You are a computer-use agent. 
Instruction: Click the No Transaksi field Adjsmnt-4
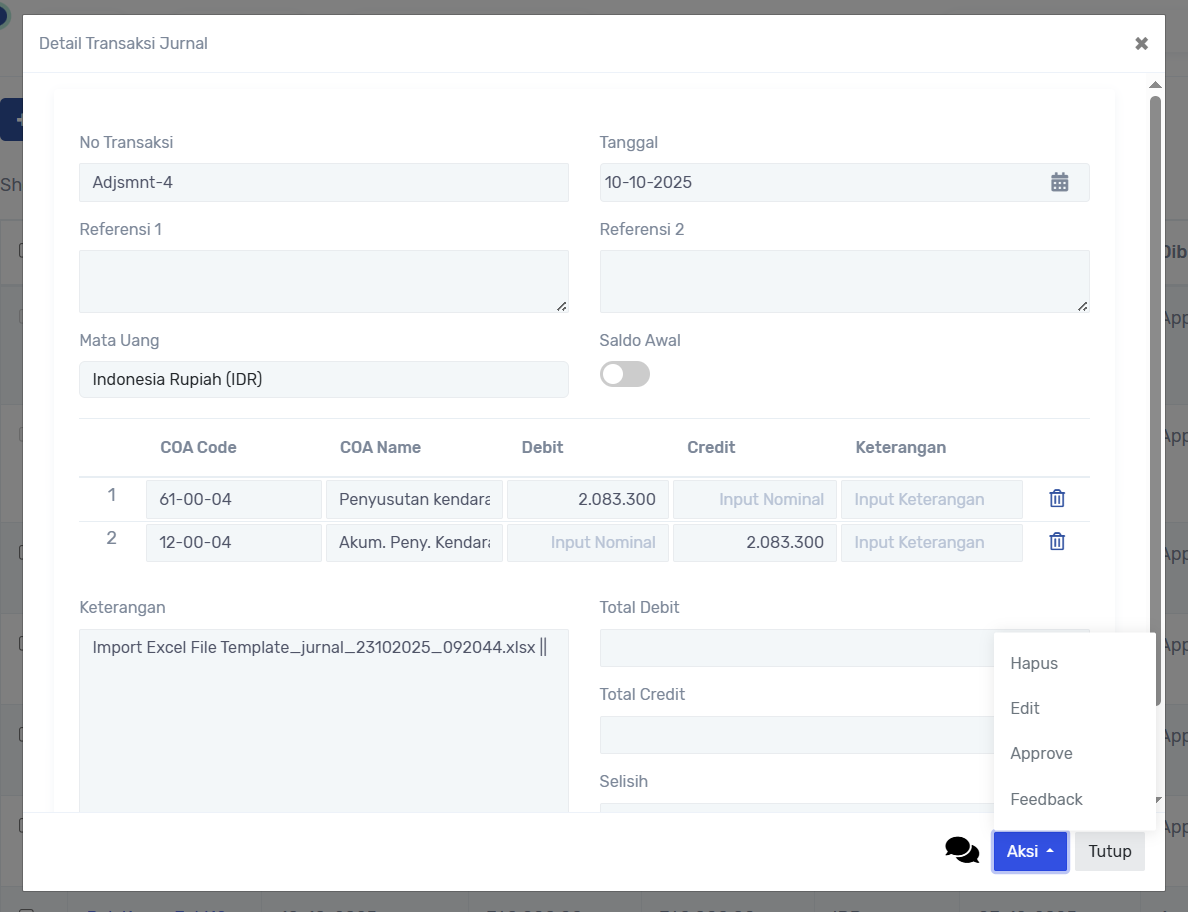click(323, 183)
